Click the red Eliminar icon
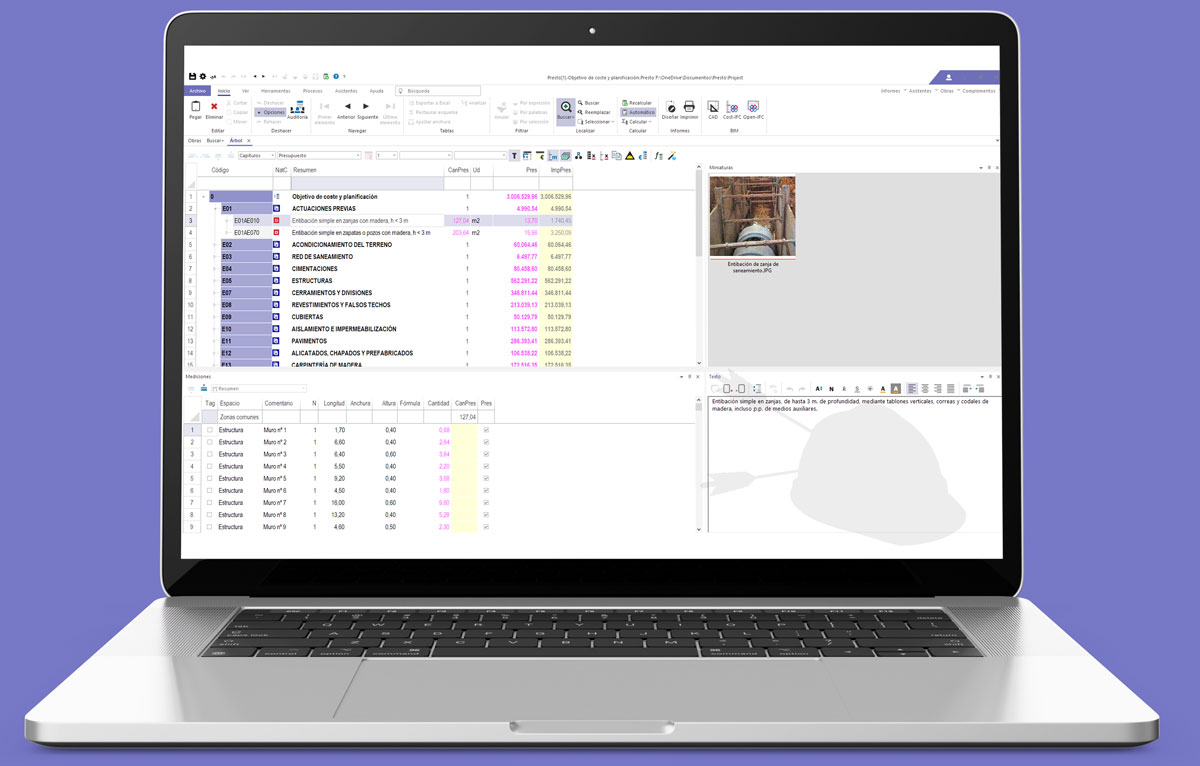Image resolution: width=1200 pixels, height=766 pixels. point(214,107)
